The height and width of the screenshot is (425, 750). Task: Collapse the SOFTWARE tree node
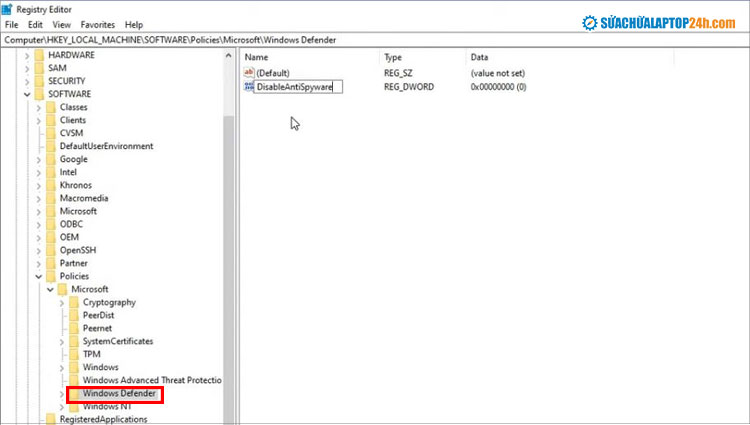tap(26, 94)
